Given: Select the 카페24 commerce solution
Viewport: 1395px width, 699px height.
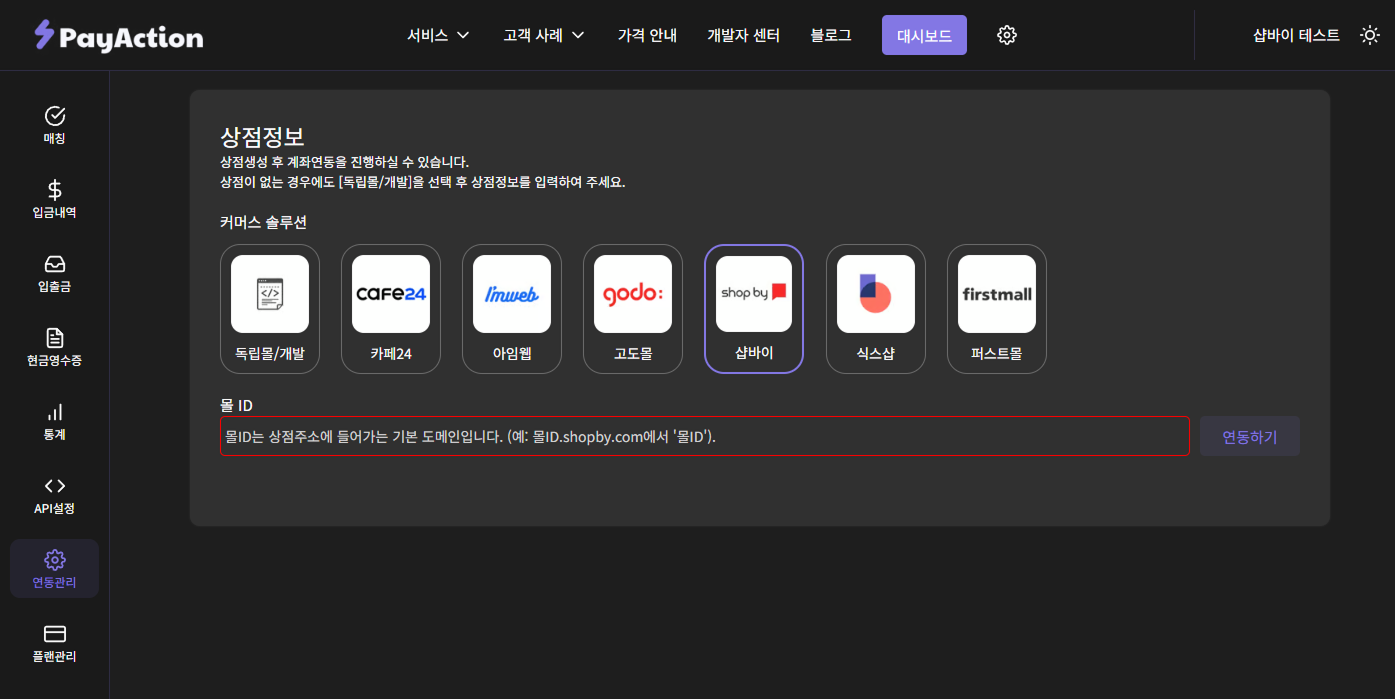Looking at the screenshot, I should point(391,309).
